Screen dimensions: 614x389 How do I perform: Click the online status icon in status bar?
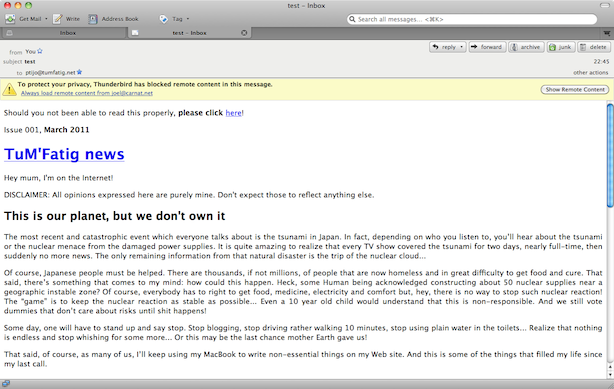click(5, 384)
